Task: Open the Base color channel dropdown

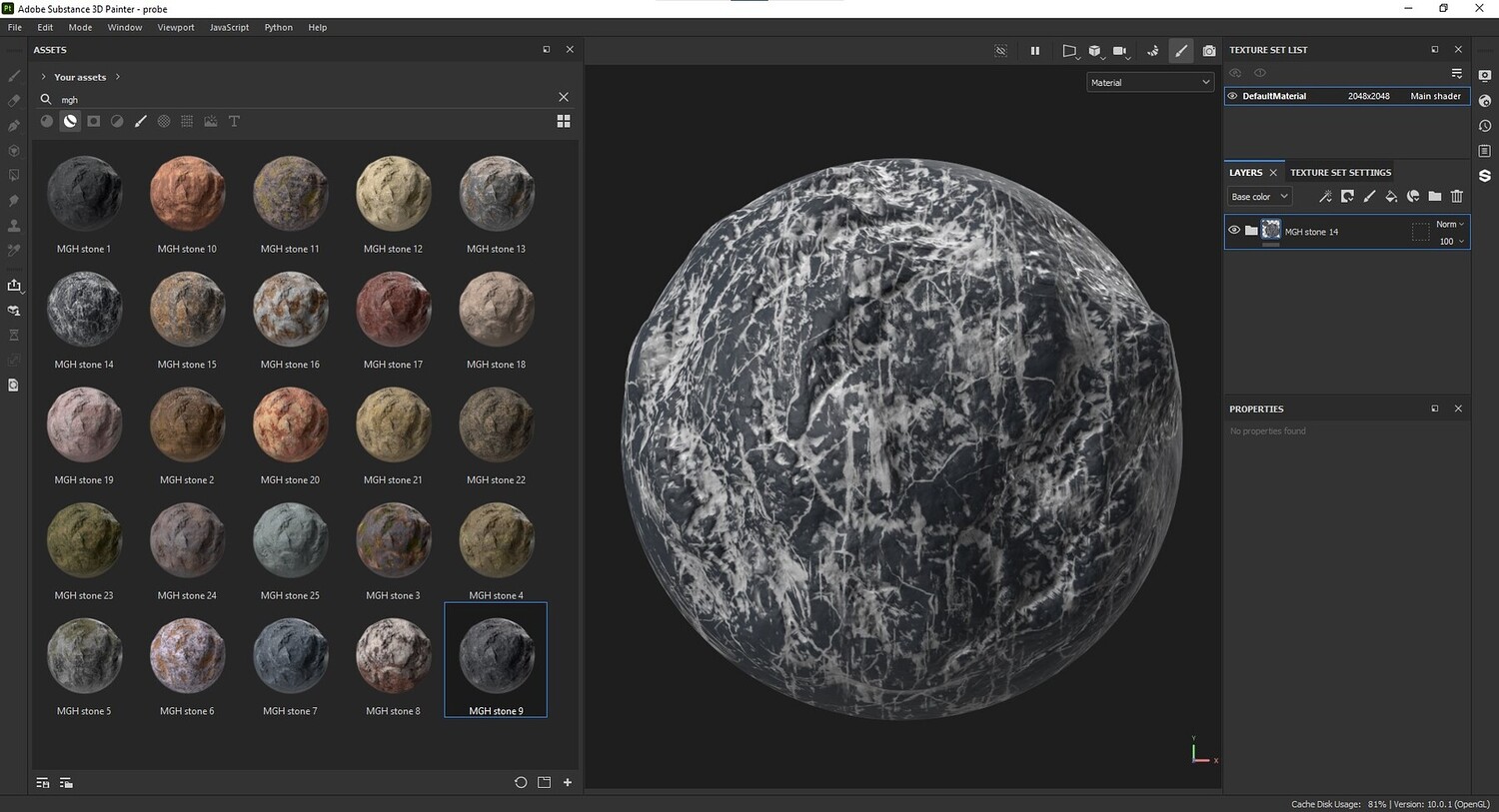Action: click(1260, 197)
